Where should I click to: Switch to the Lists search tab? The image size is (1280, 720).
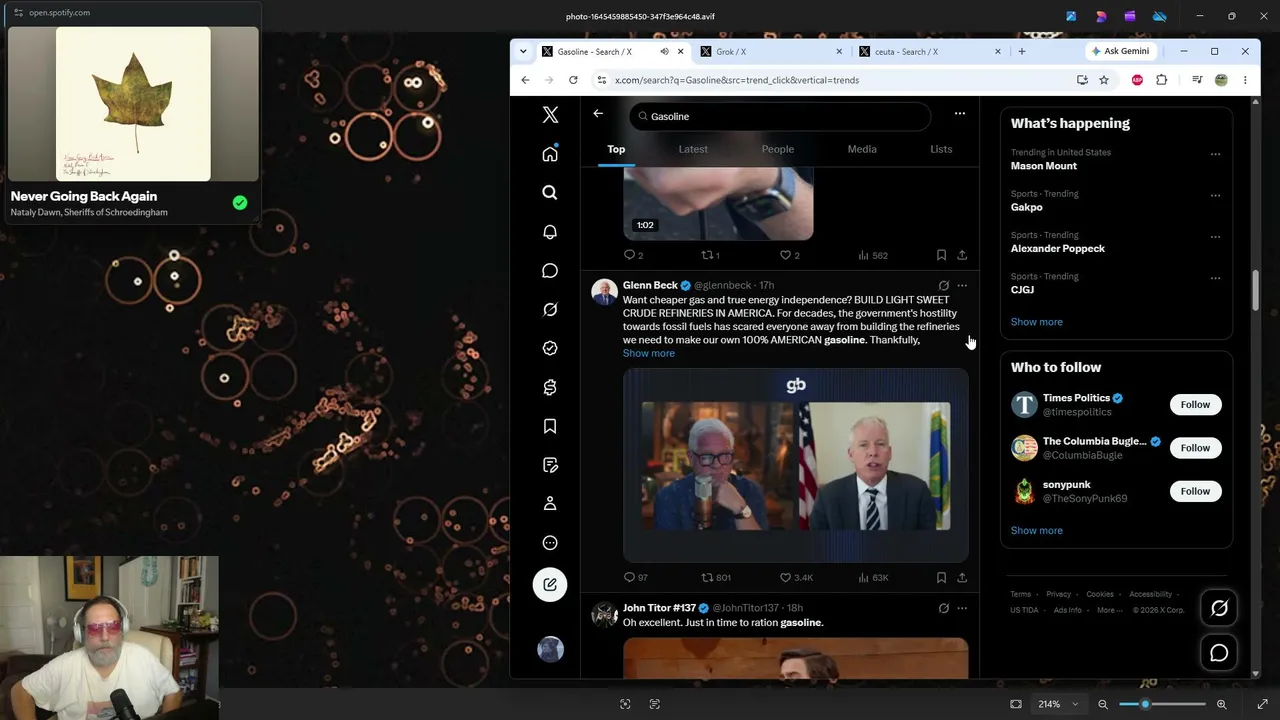click(x=941, y=149)
